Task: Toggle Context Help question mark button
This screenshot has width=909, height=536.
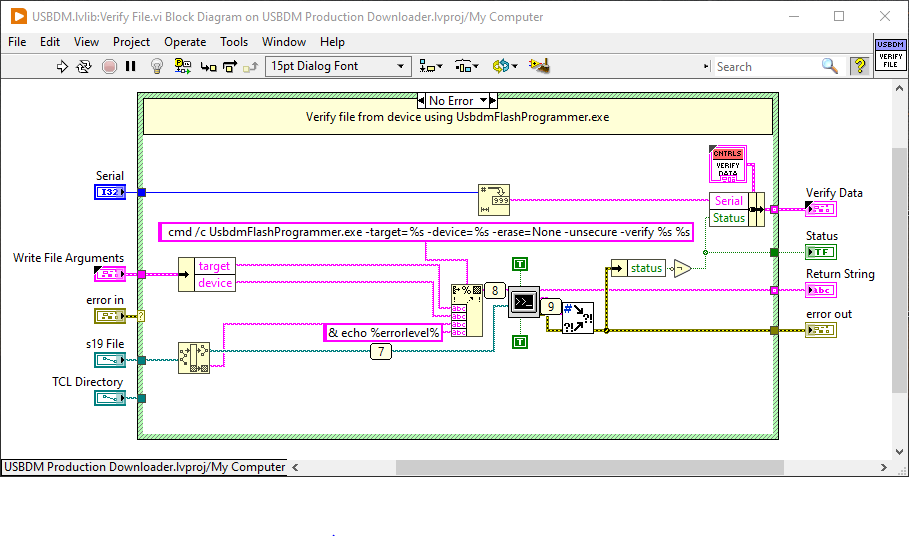Action: (x=860, y=66)
